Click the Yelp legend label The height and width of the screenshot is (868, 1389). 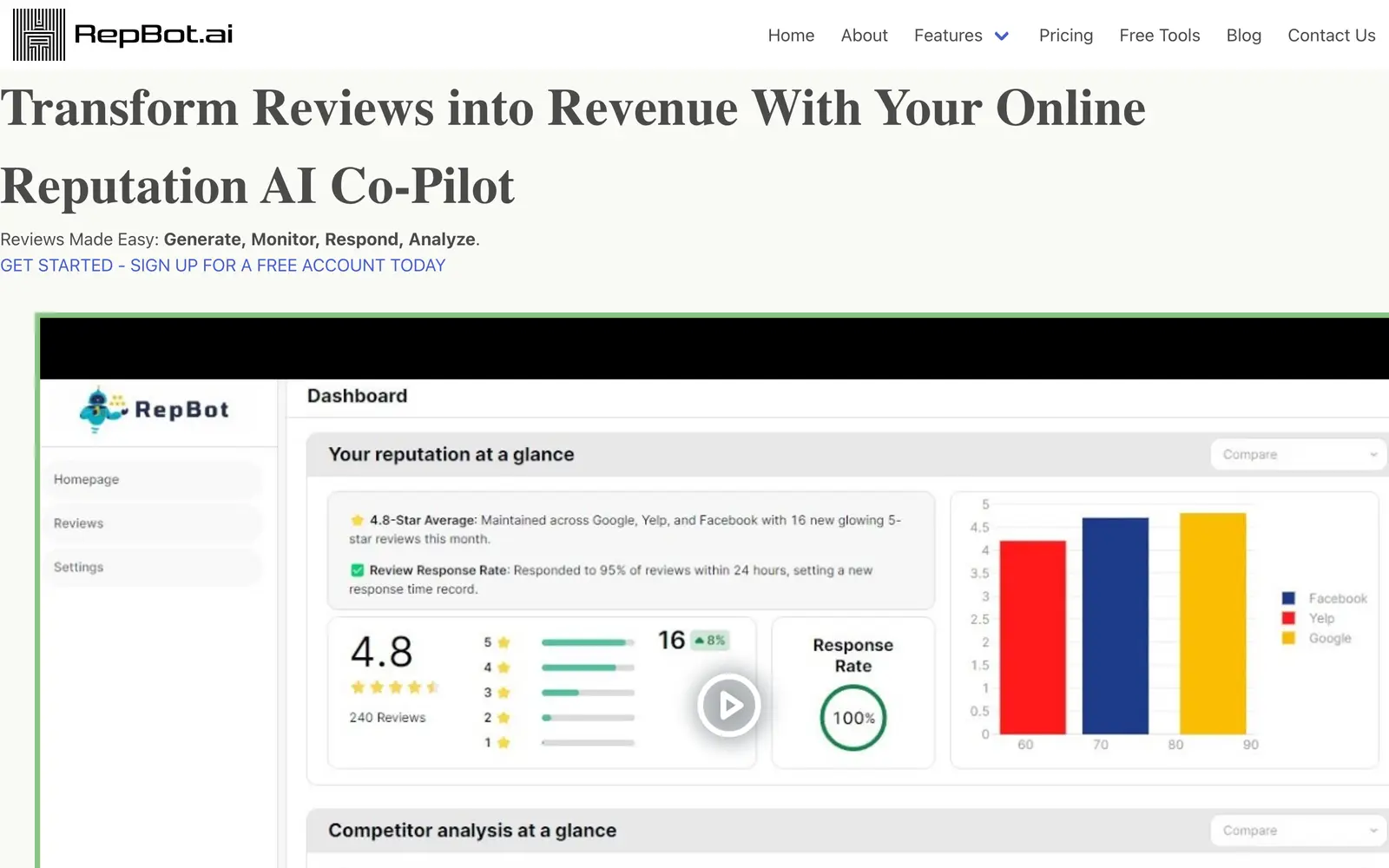pyautogui.click(x=1322, y=618)
